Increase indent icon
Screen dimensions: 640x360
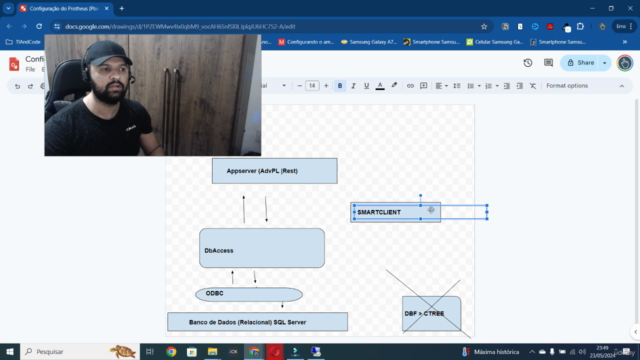pos(520,86)
